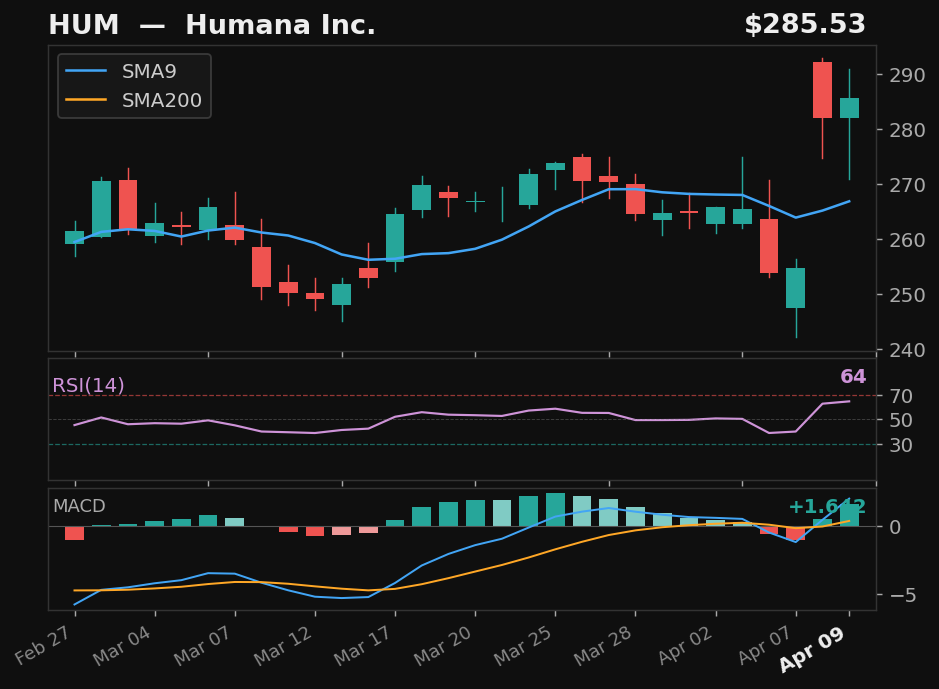Image resolution: width=939 pixels, height=689 pixels.
Task: Click the first red MACD histogram bar
Action: (x=75, y=533)
